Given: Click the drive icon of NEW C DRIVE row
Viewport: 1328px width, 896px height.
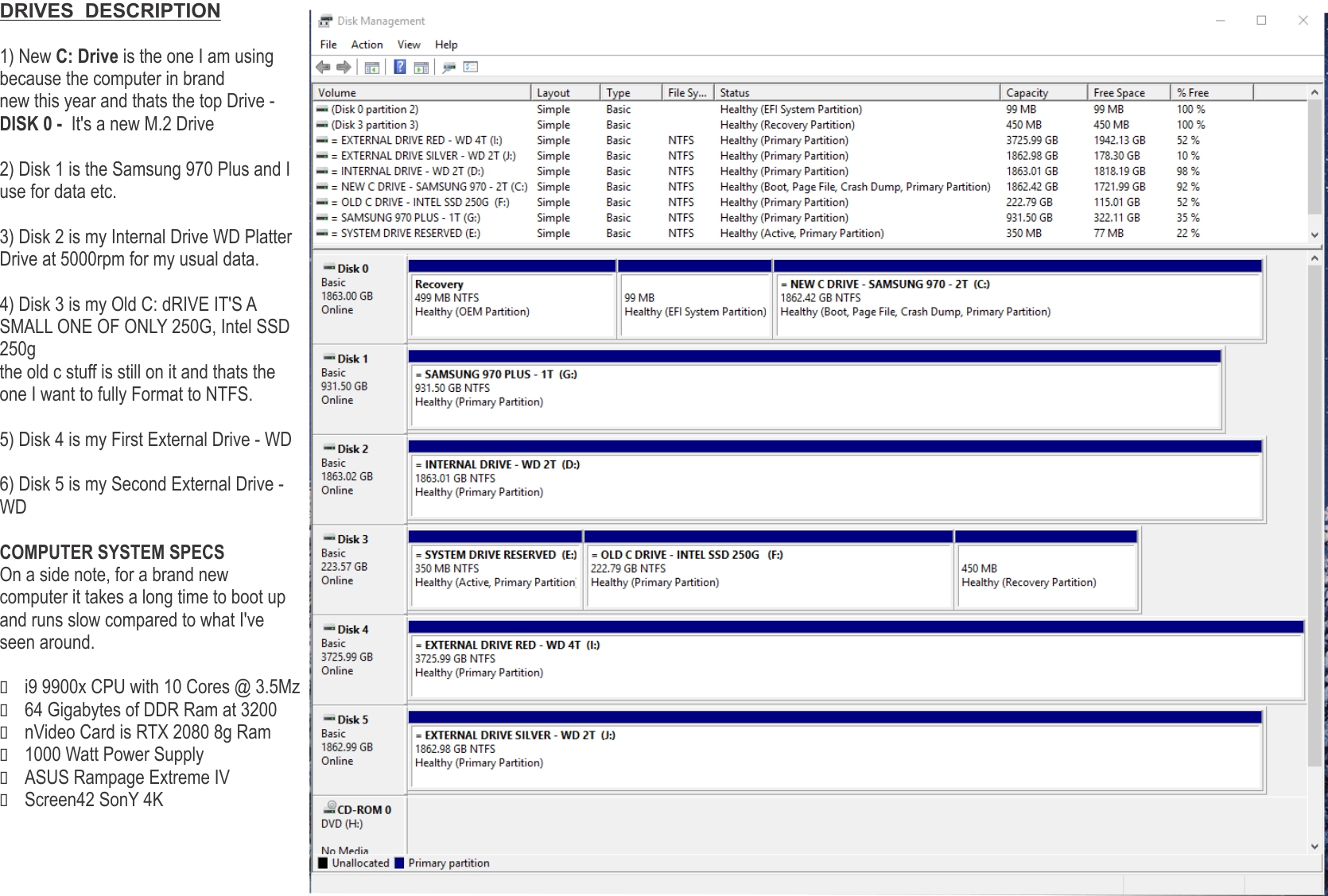Looking at the screenshot, I should point(322,187).
